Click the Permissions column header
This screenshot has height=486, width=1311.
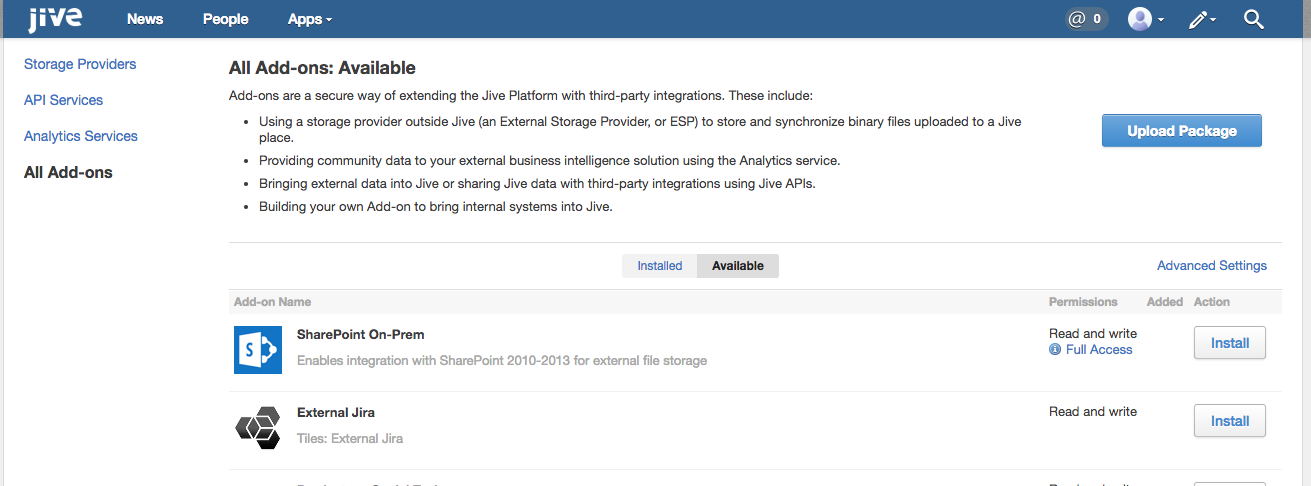pos(1083,302)
